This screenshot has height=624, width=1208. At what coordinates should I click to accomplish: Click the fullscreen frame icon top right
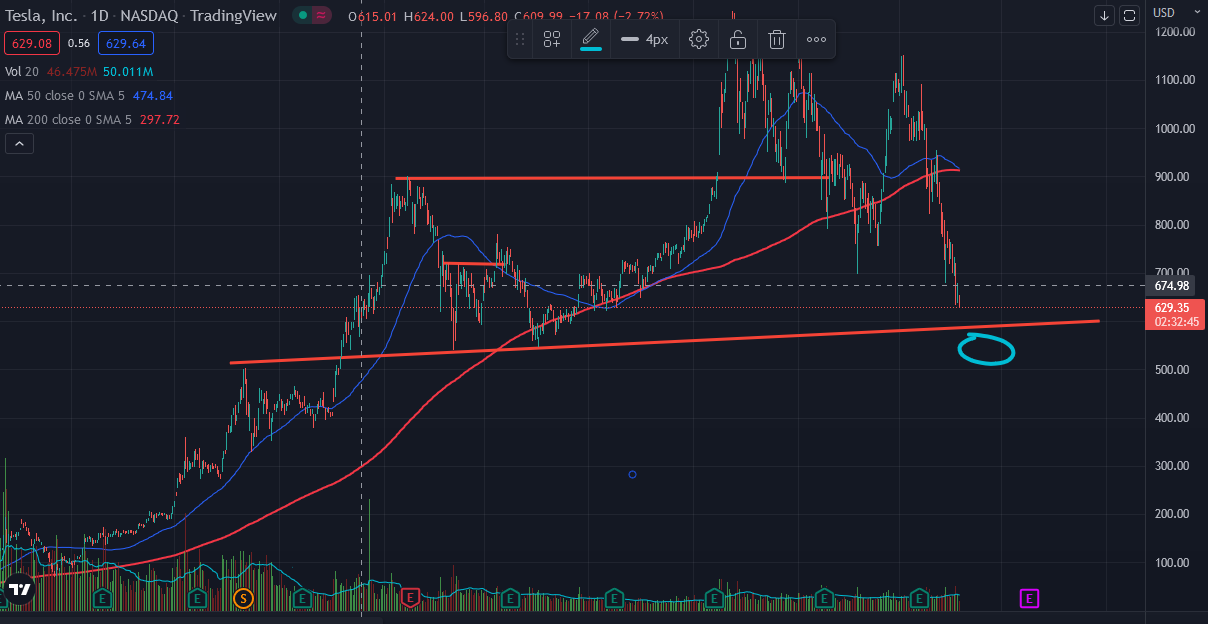1129,15
